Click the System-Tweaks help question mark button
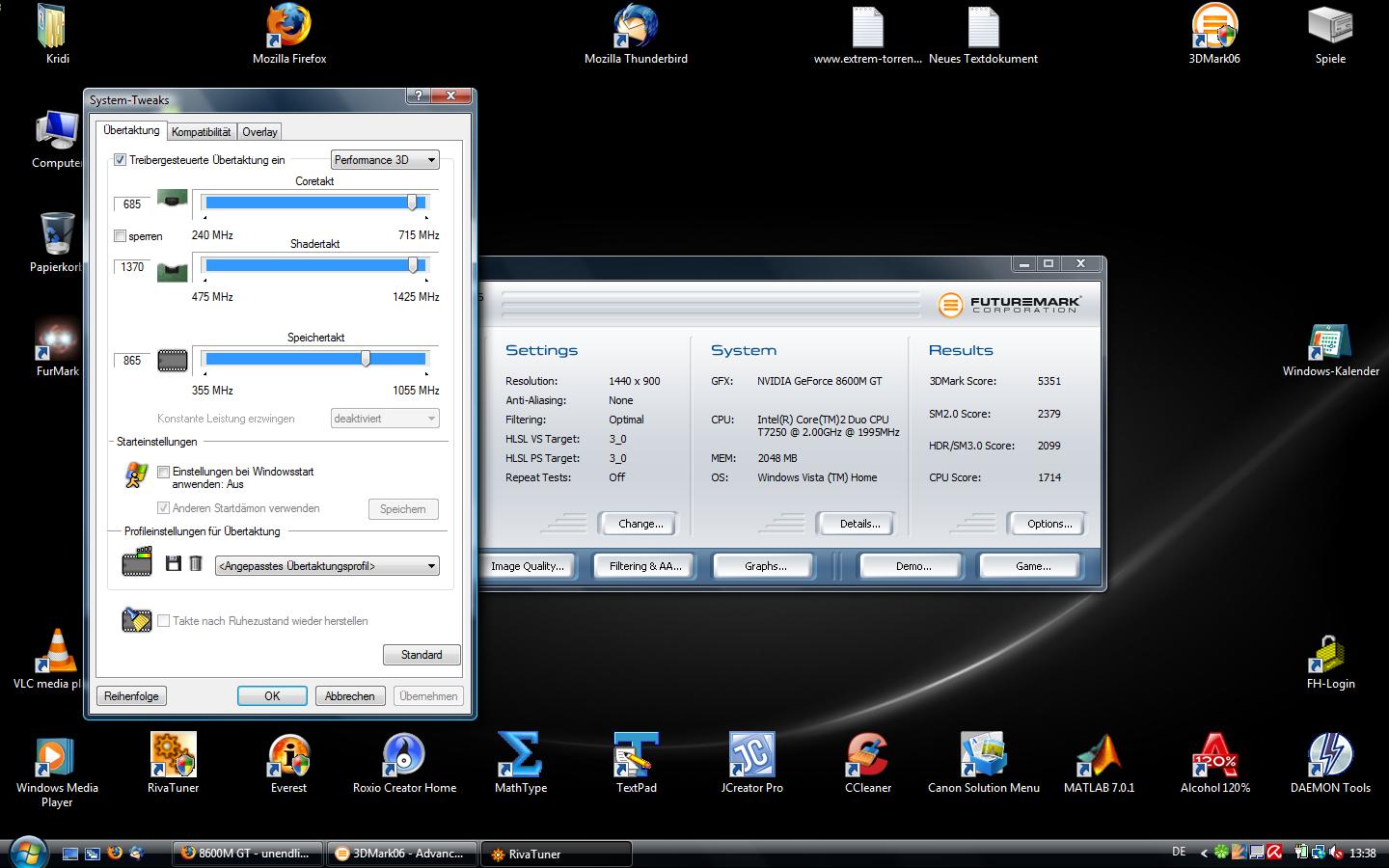Image resolution: width=1389 pixels, height=868 pixels. (418, 95)
